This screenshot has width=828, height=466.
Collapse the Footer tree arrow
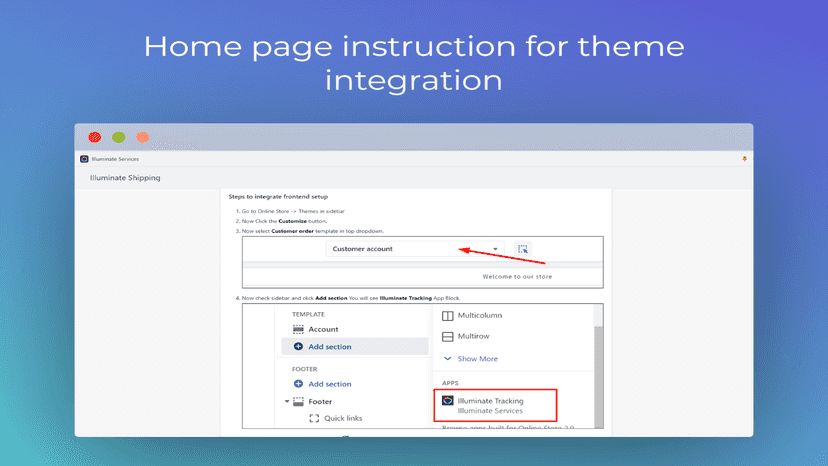coord(287,402)
